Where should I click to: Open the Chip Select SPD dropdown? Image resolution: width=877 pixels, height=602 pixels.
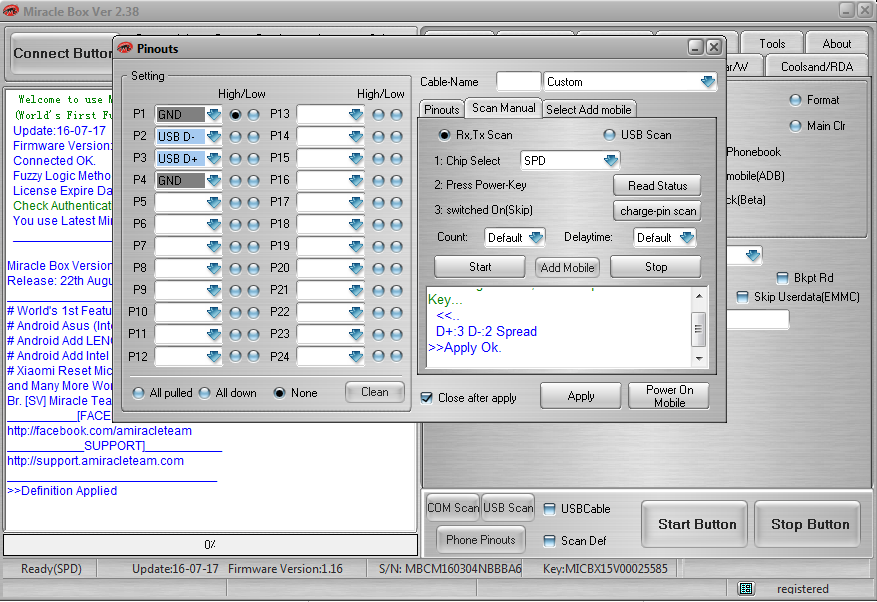click(x=611, y=161)
